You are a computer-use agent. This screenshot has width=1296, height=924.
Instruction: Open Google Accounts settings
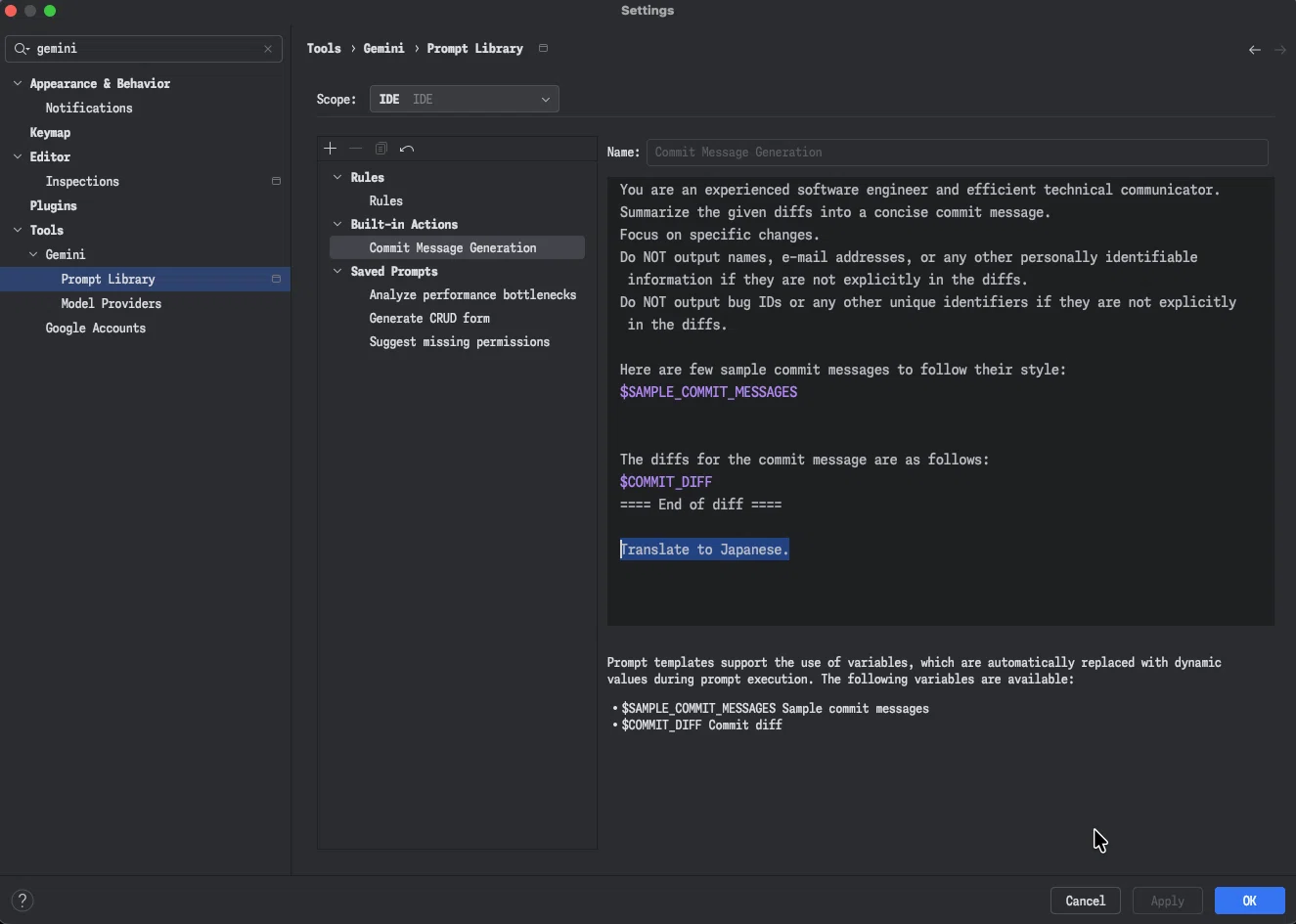click(96, 328)
